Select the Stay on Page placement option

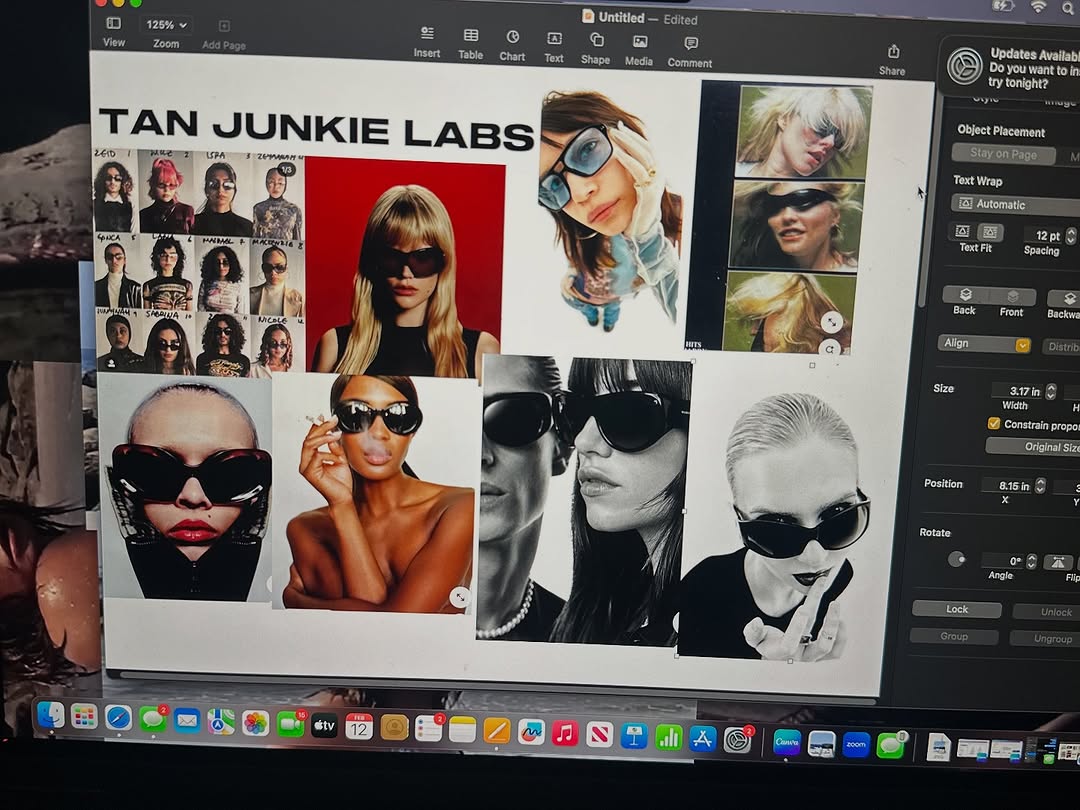tap(1003, 155)
